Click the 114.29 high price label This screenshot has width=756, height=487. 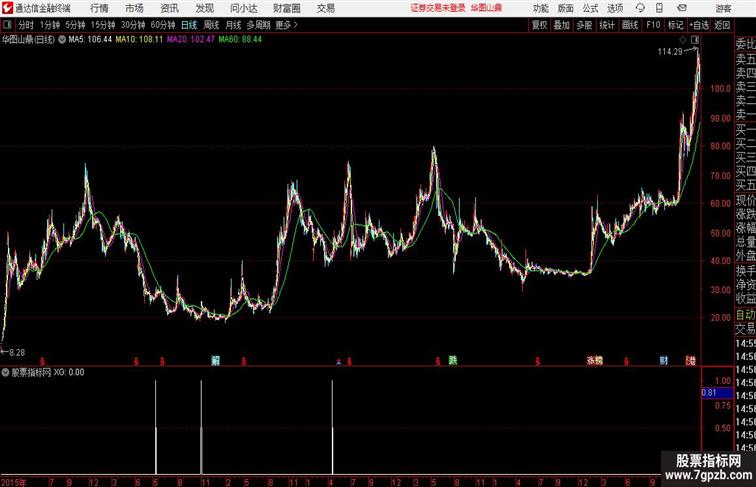670,52
